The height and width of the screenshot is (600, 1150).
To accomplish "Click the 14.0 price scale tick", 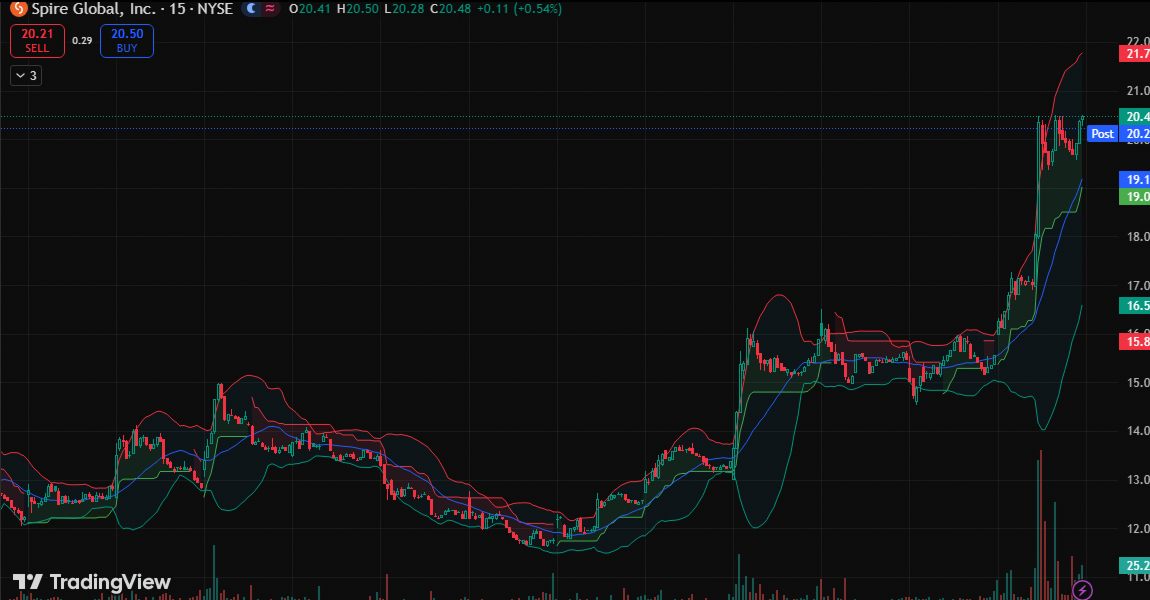I will 1138,431.
